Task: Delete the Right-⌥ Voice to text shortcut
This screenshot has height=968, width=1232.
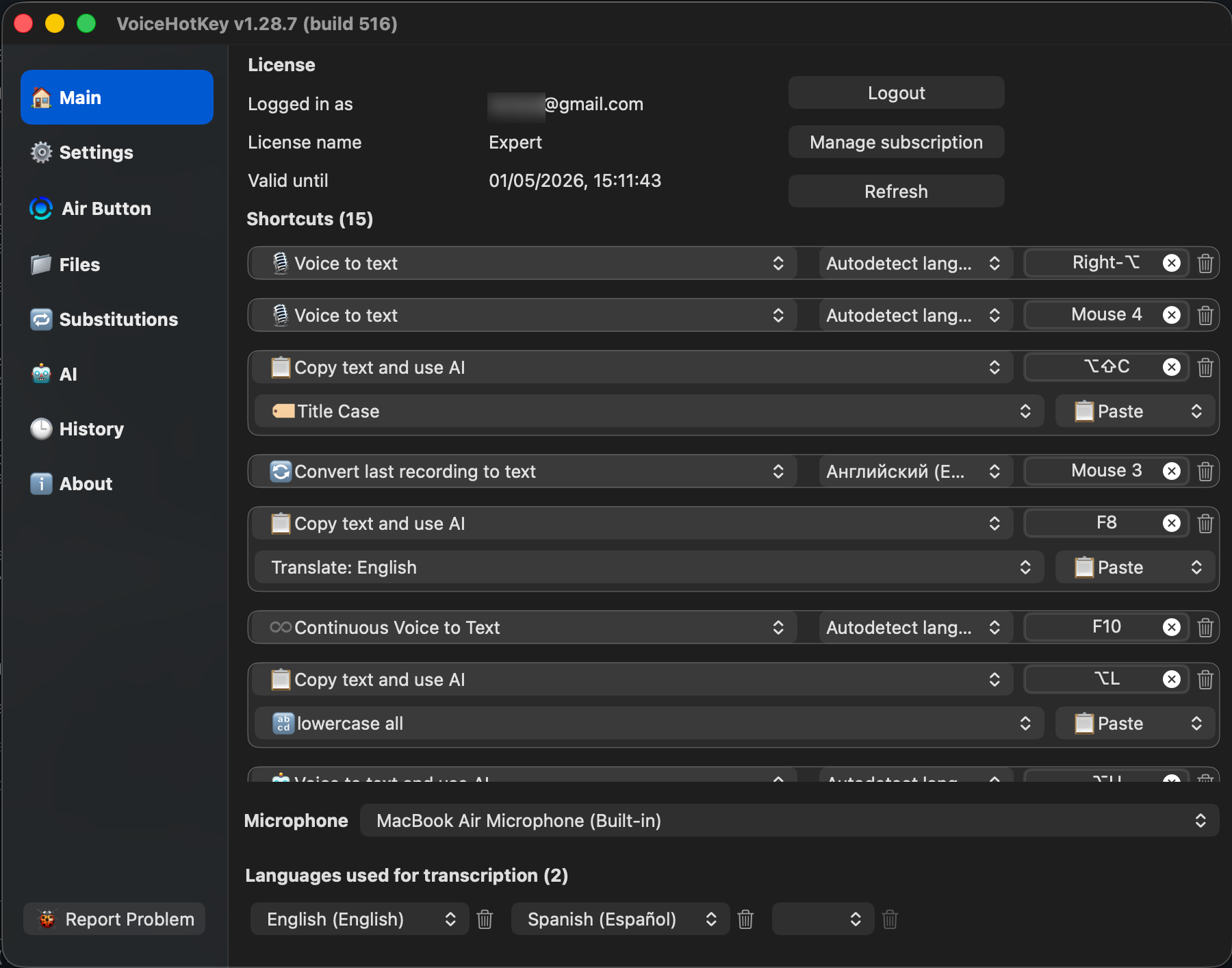Action: click(1205, 264)
